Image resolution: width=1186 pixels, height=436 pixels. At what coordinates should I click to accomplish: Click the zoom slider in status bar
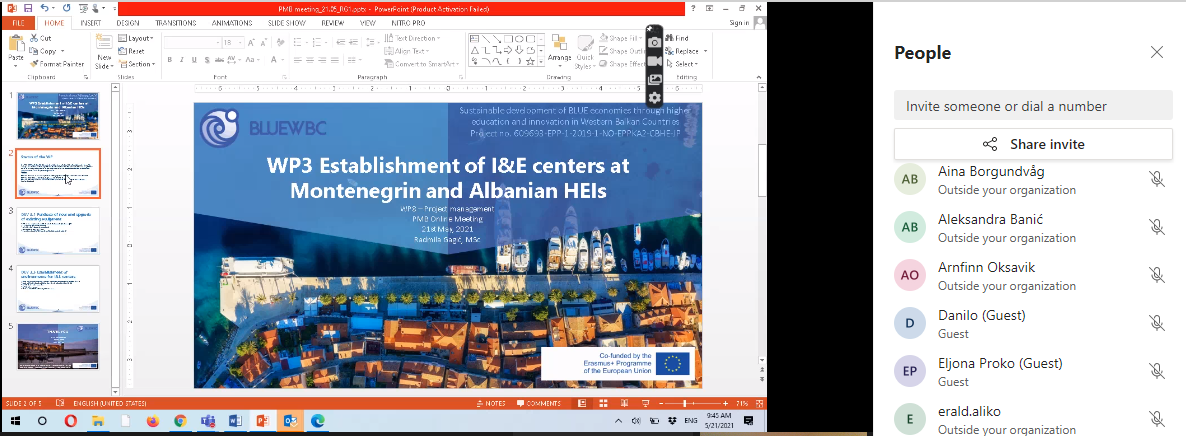click(684, 403)
